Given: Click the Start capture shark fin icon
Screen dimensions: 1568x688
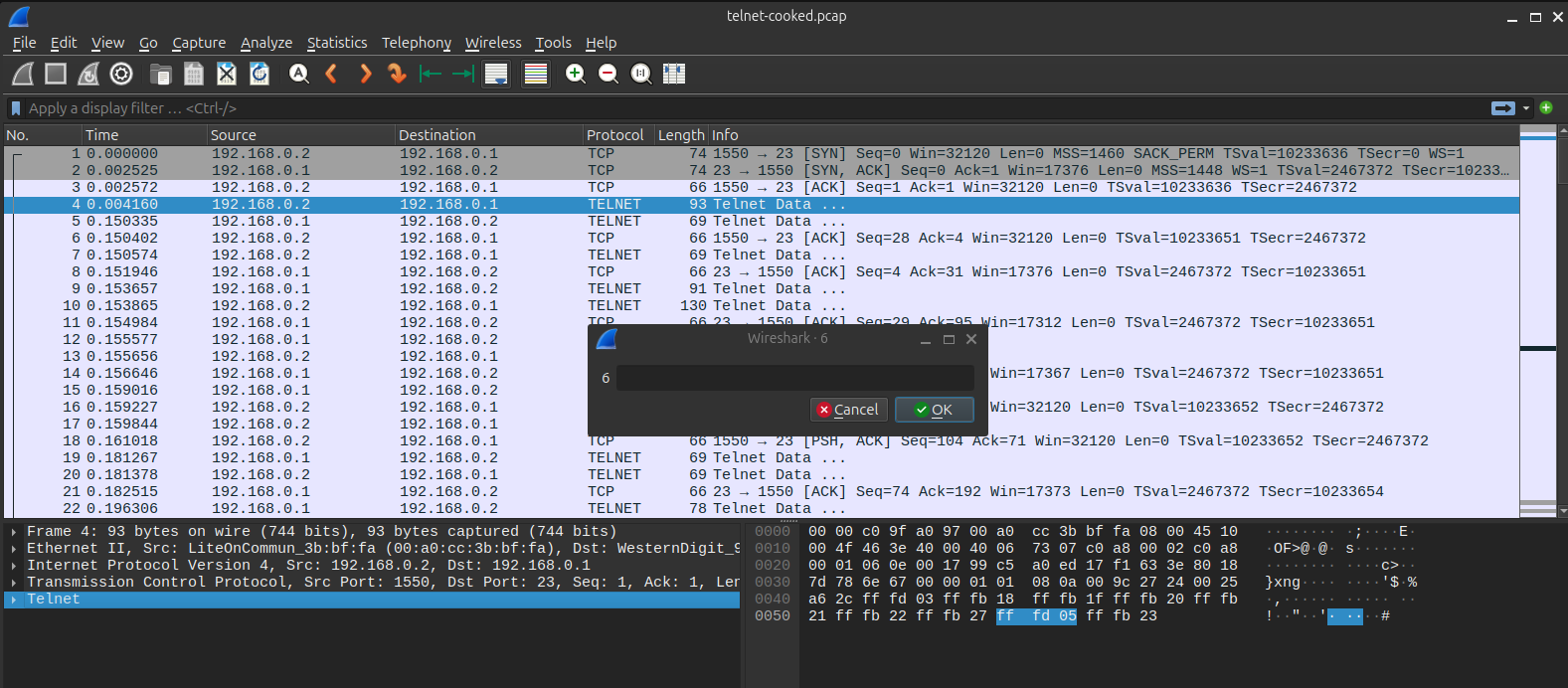Looking at the screenshot, I should 23,74.
